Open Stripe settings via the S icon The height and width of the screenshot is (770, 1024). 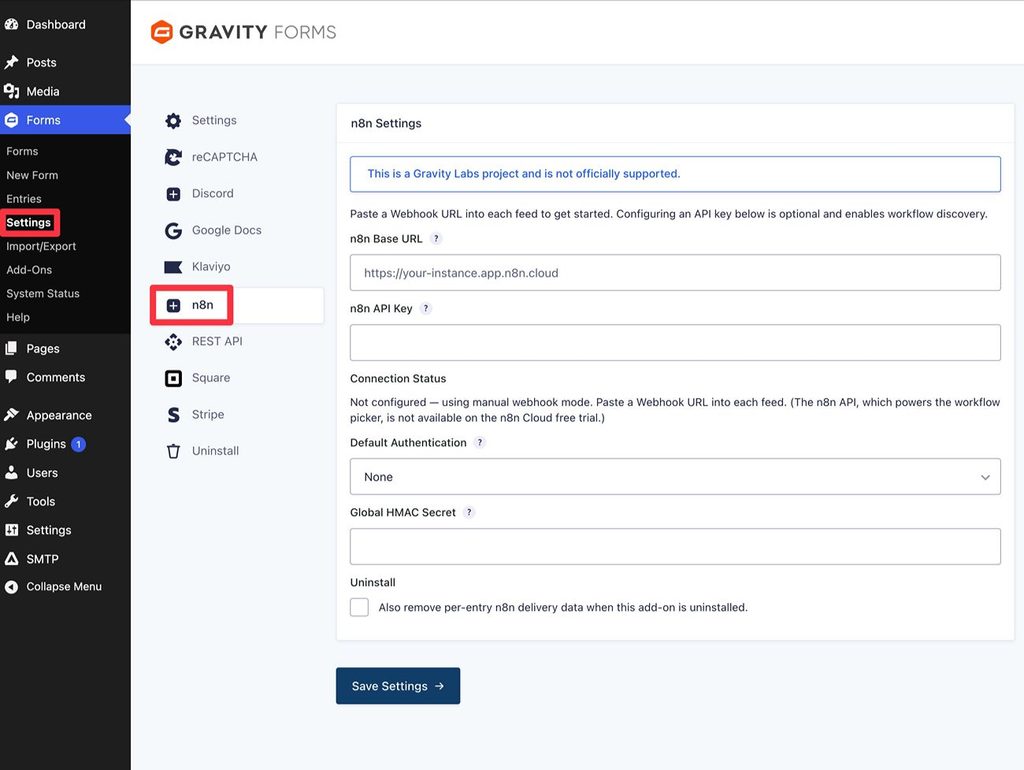coord(173,415)
